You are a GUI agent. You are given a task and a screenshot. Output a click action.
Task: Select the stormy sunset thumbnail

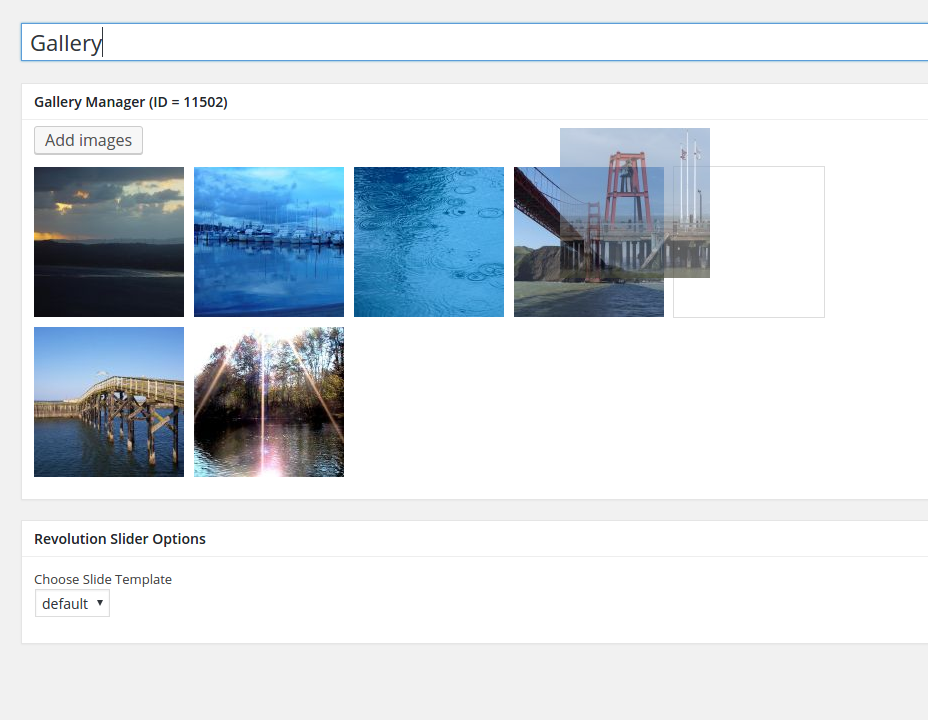coord(109,242)
